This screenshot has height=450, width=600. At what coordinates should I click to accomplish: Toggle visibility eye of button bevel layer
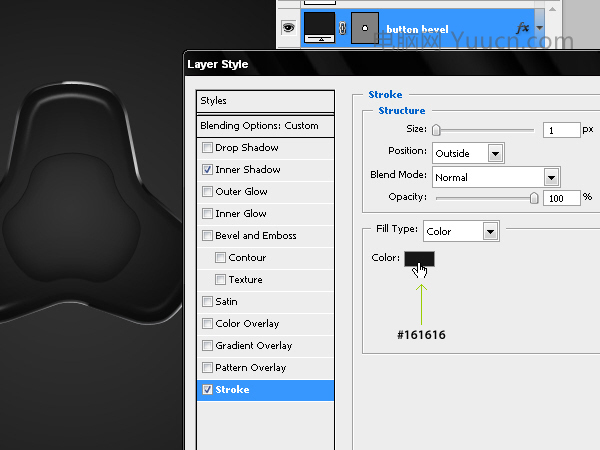(289, 28)
